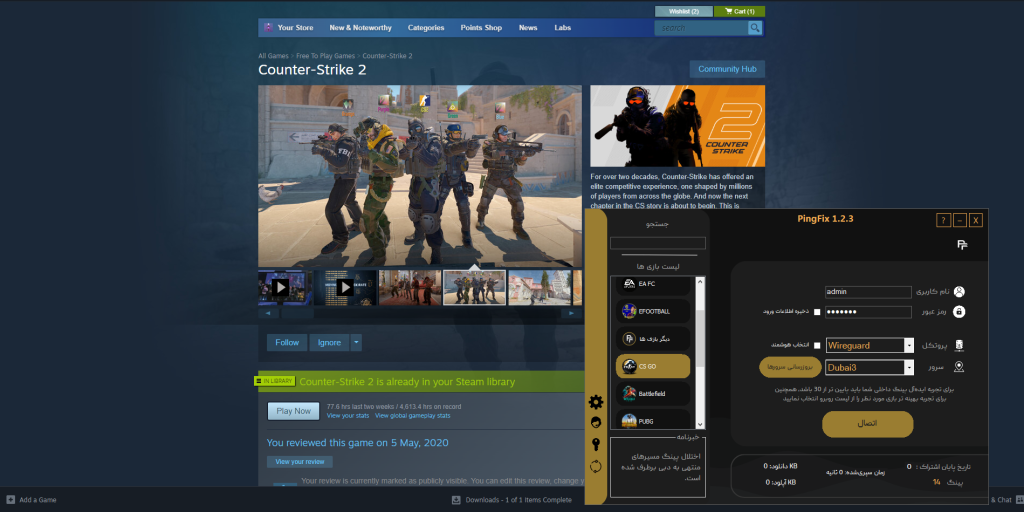Open the Labs tab
This screenshot has width=1024, height=512.
(562, 28)
